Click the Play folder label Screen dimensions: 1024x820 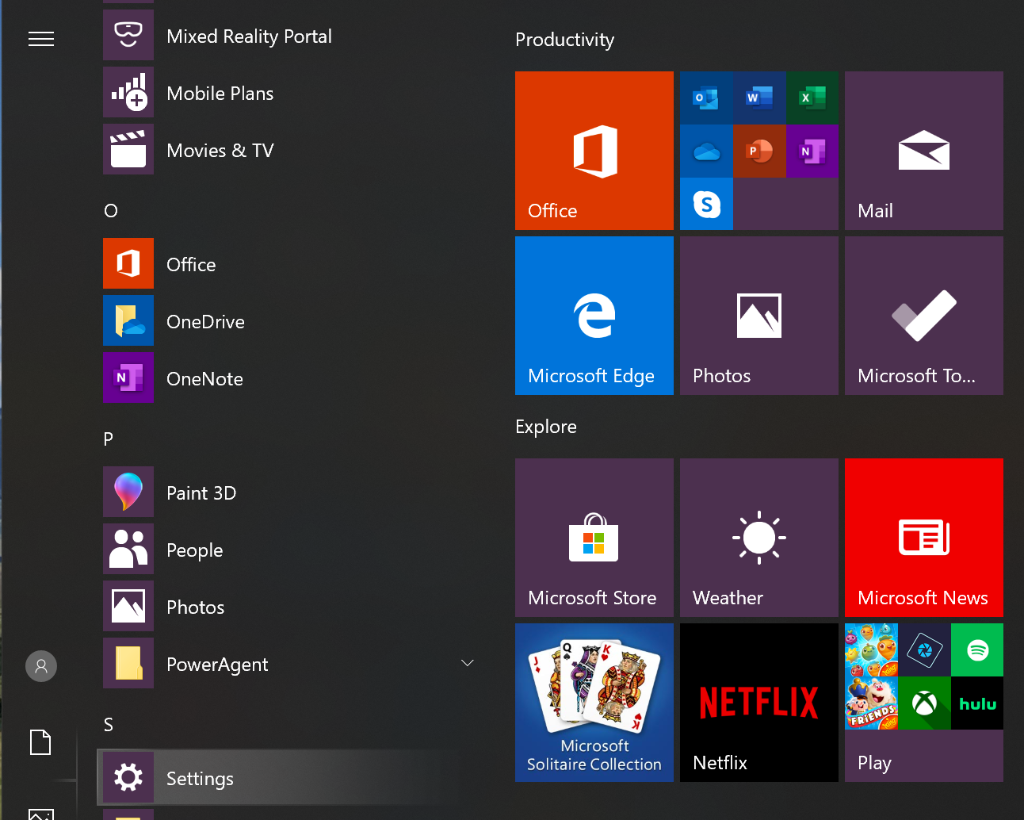(874, 763)
